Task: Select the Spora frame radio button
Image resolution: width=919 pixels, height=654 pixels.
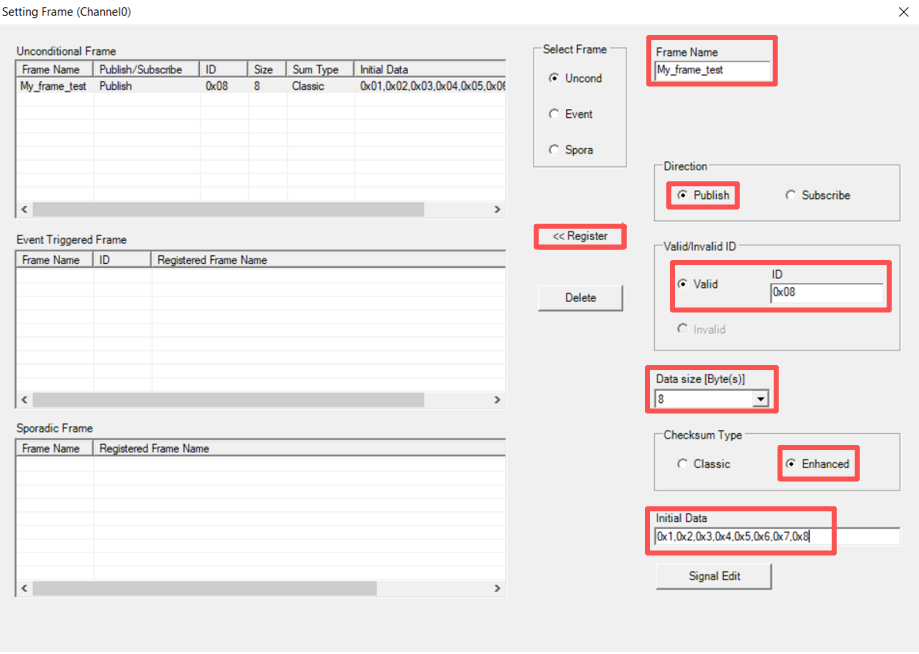Action: (x=554, y=150)
